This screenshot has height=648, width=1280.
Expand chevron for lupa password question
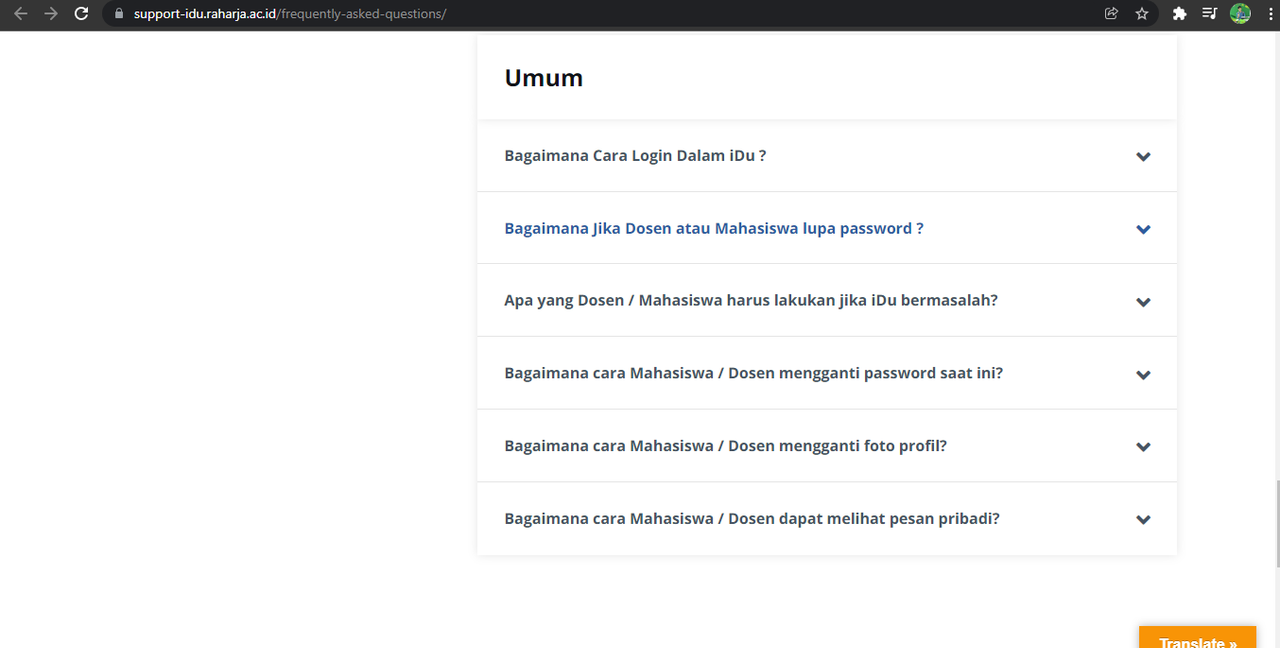1143,229
